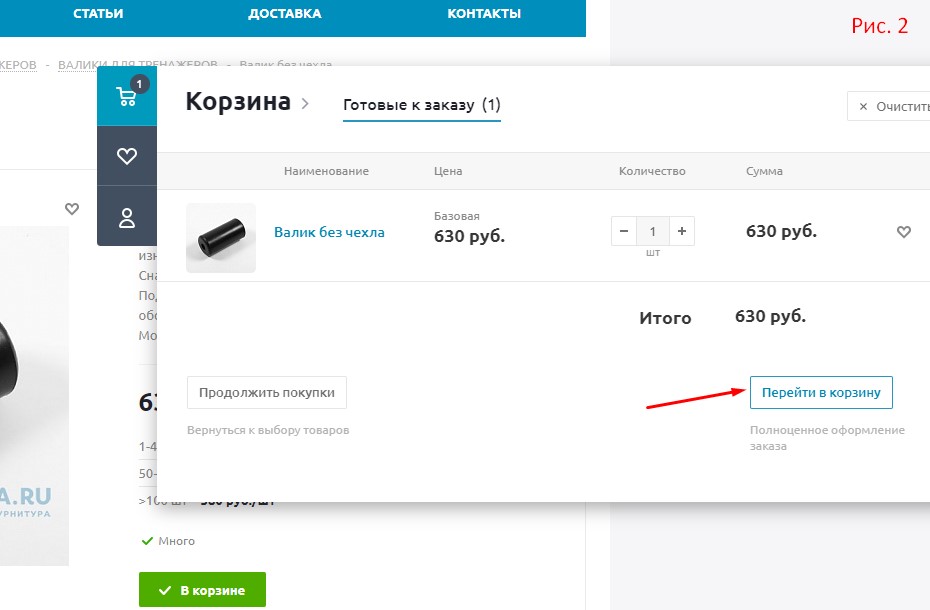
Task: Open the favorites heart icon in sidebar
Action: (x=127, y=156)
